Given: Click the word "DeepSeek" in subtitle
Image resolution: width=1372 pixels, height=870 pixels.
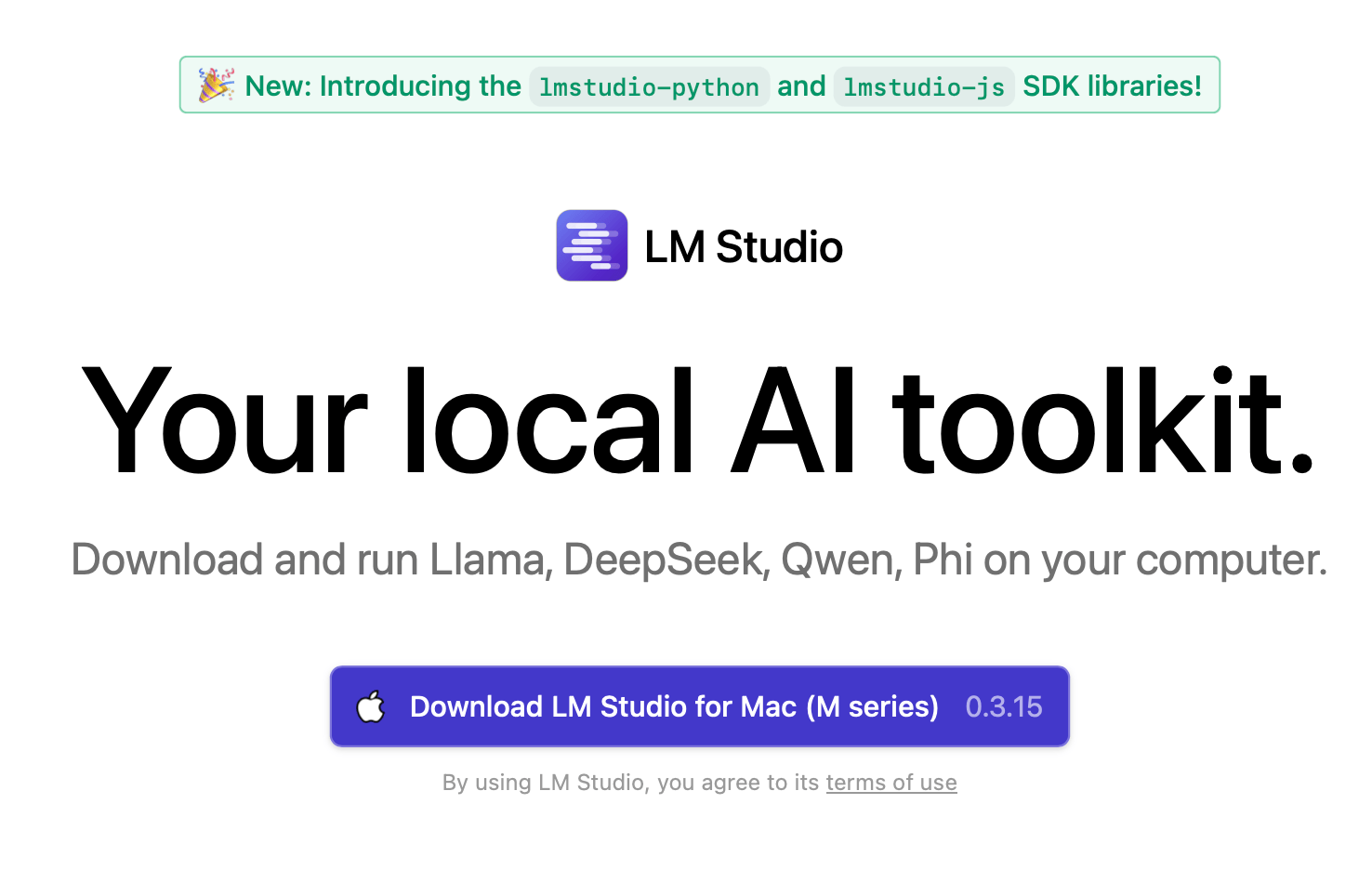Looking at the screenshot, I should point(666,560).
